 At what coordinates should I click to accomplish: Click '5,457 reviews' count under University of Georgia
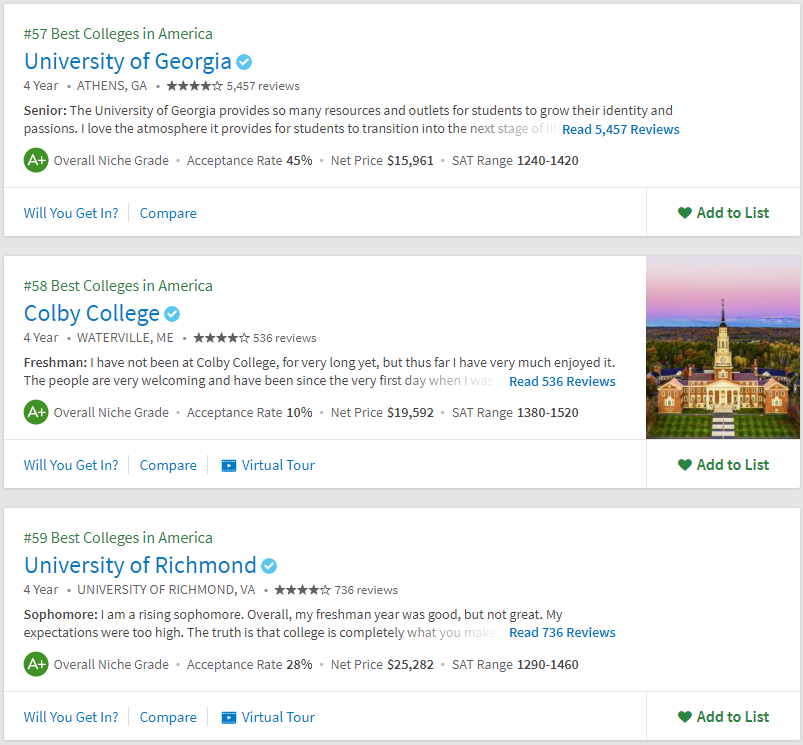pyautogui.click(x=263, y=86)
